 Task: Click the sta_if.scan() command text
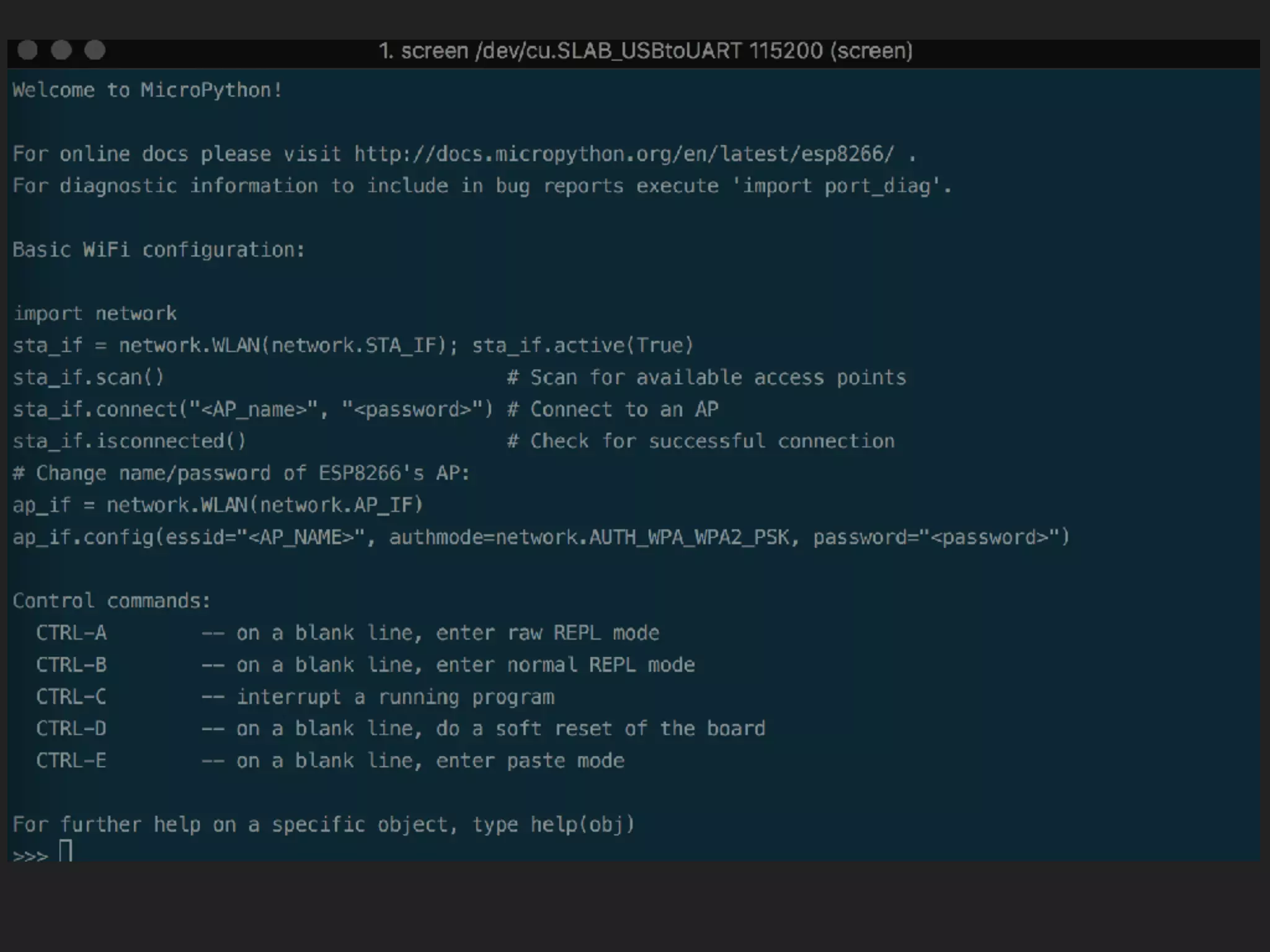tap(89, 377)
